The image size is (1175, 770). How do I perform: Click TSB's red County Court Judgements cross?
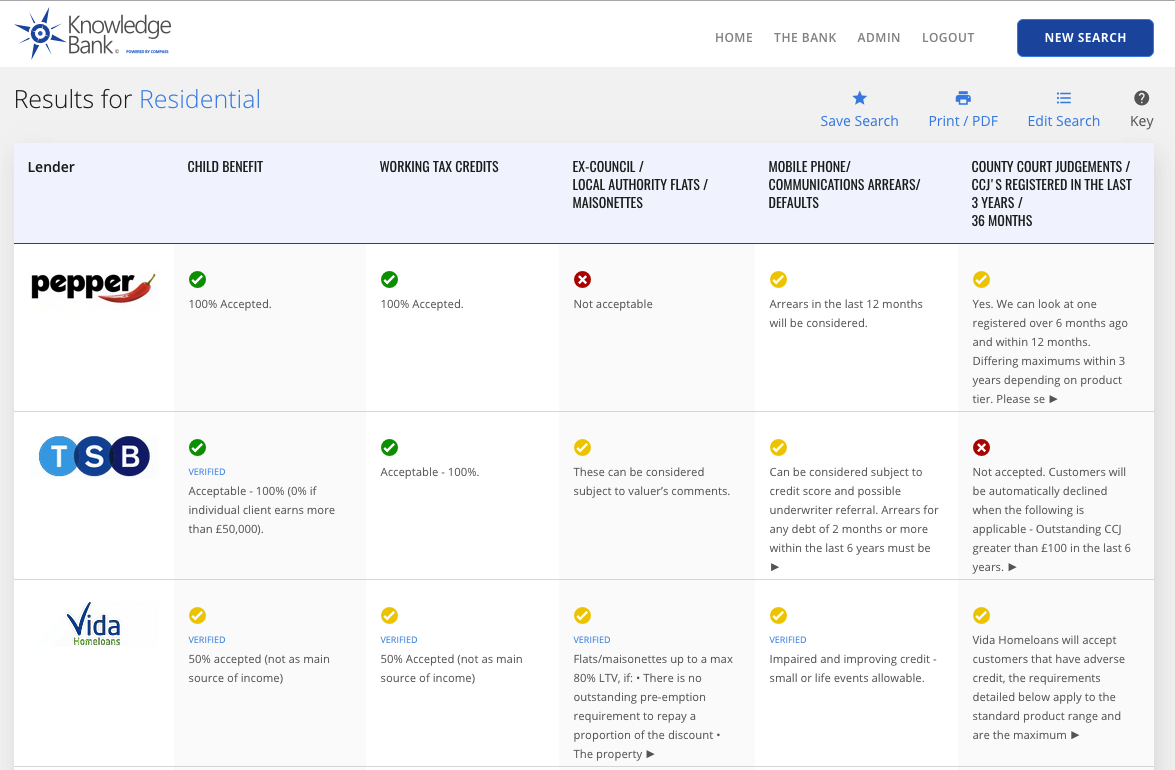pos(981,447)
